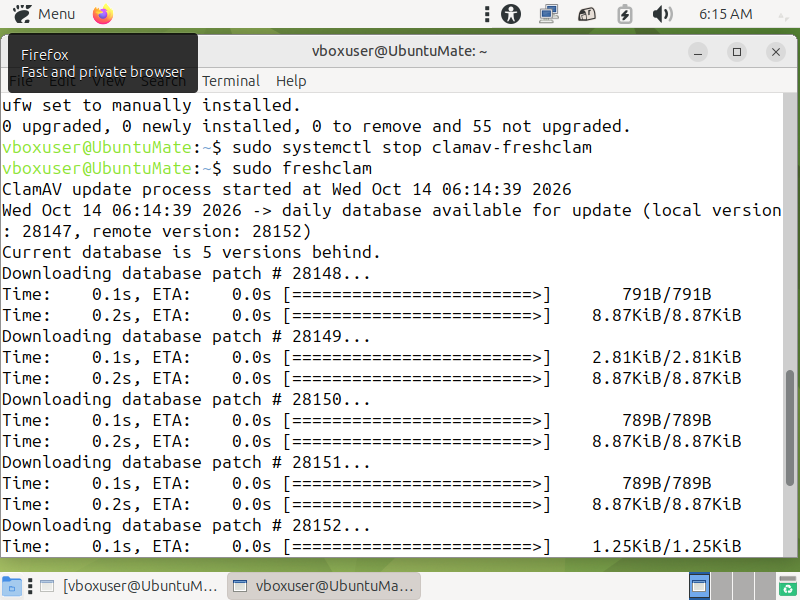Click the window title vboxuser@UbuntuMate: ~
This screenshot has height=600, width=800.
pos(399,51)
